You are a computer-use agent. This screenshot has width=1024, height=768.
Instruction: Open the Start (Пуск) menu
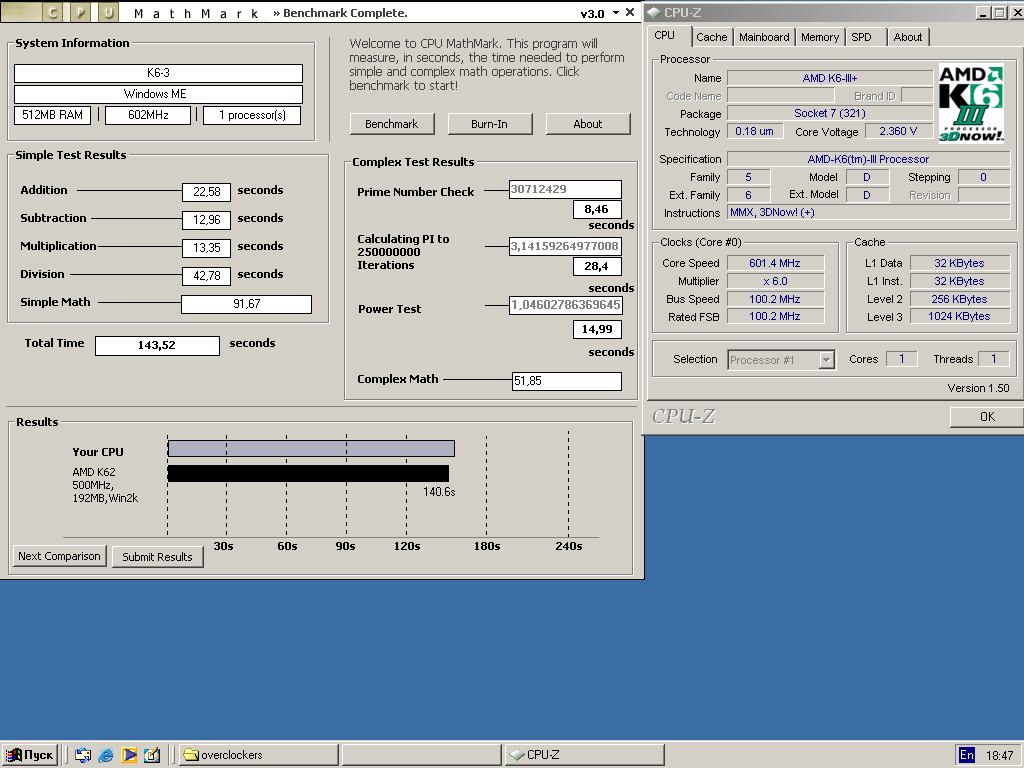pos(30,755)
